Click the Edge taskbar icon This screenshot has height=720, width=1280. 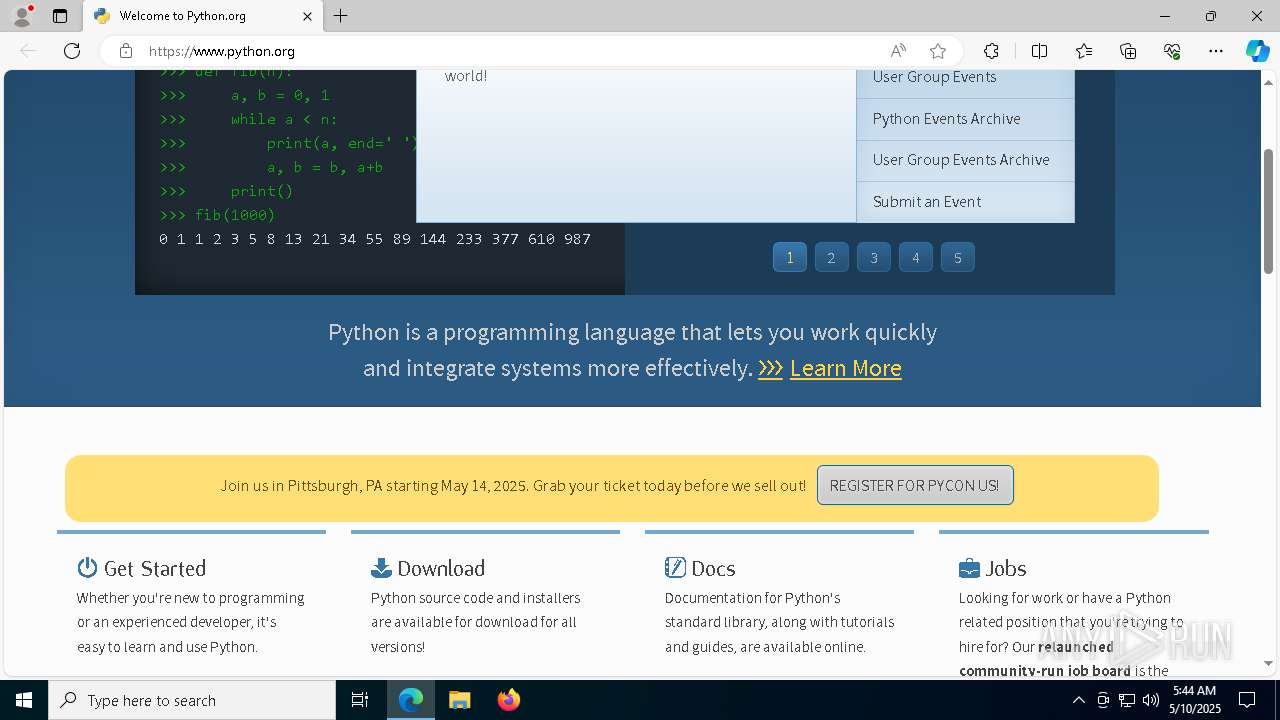click(x=411, y=700)
